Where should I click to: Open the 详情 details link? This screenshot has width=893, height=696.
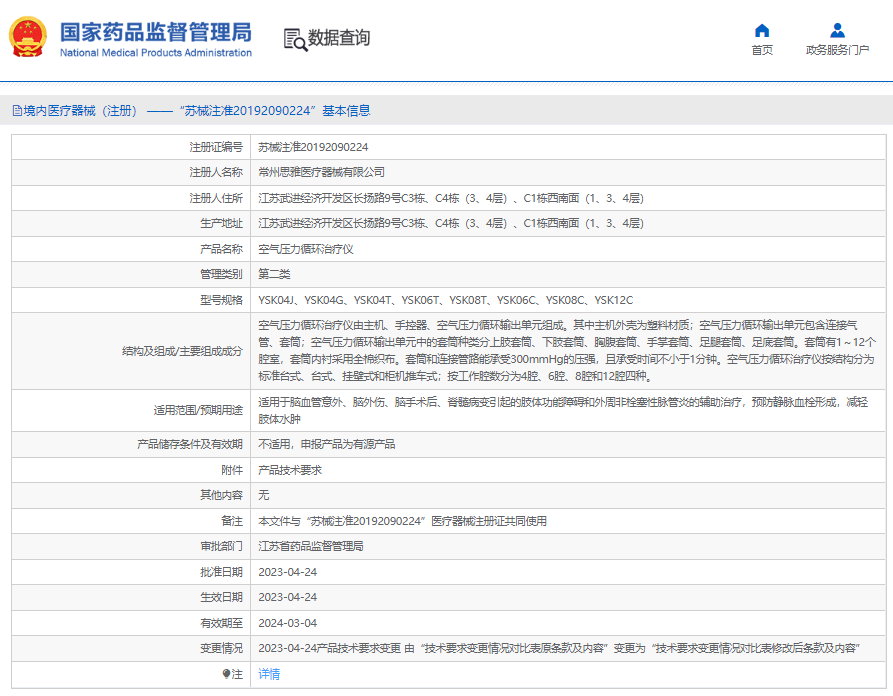269,674
